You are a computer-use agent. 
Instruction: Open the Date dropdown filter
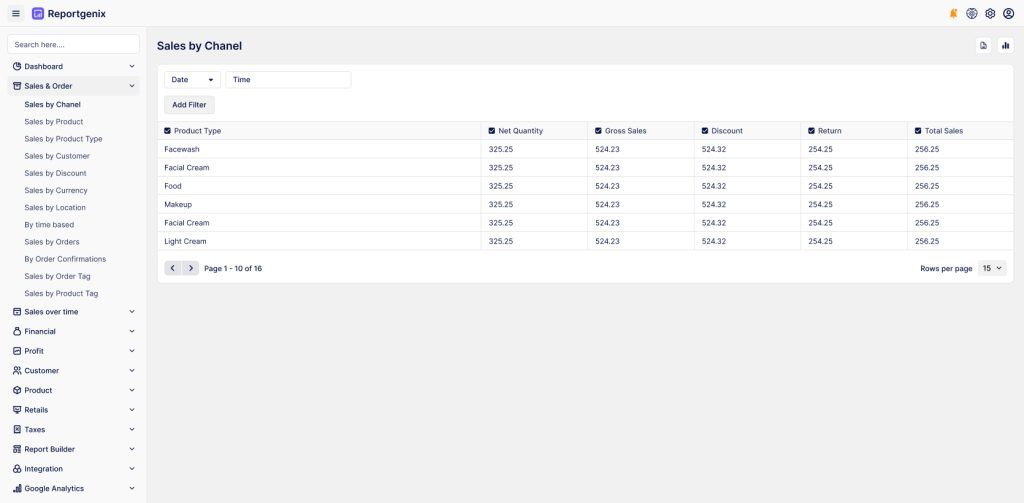tap(192, 80)
